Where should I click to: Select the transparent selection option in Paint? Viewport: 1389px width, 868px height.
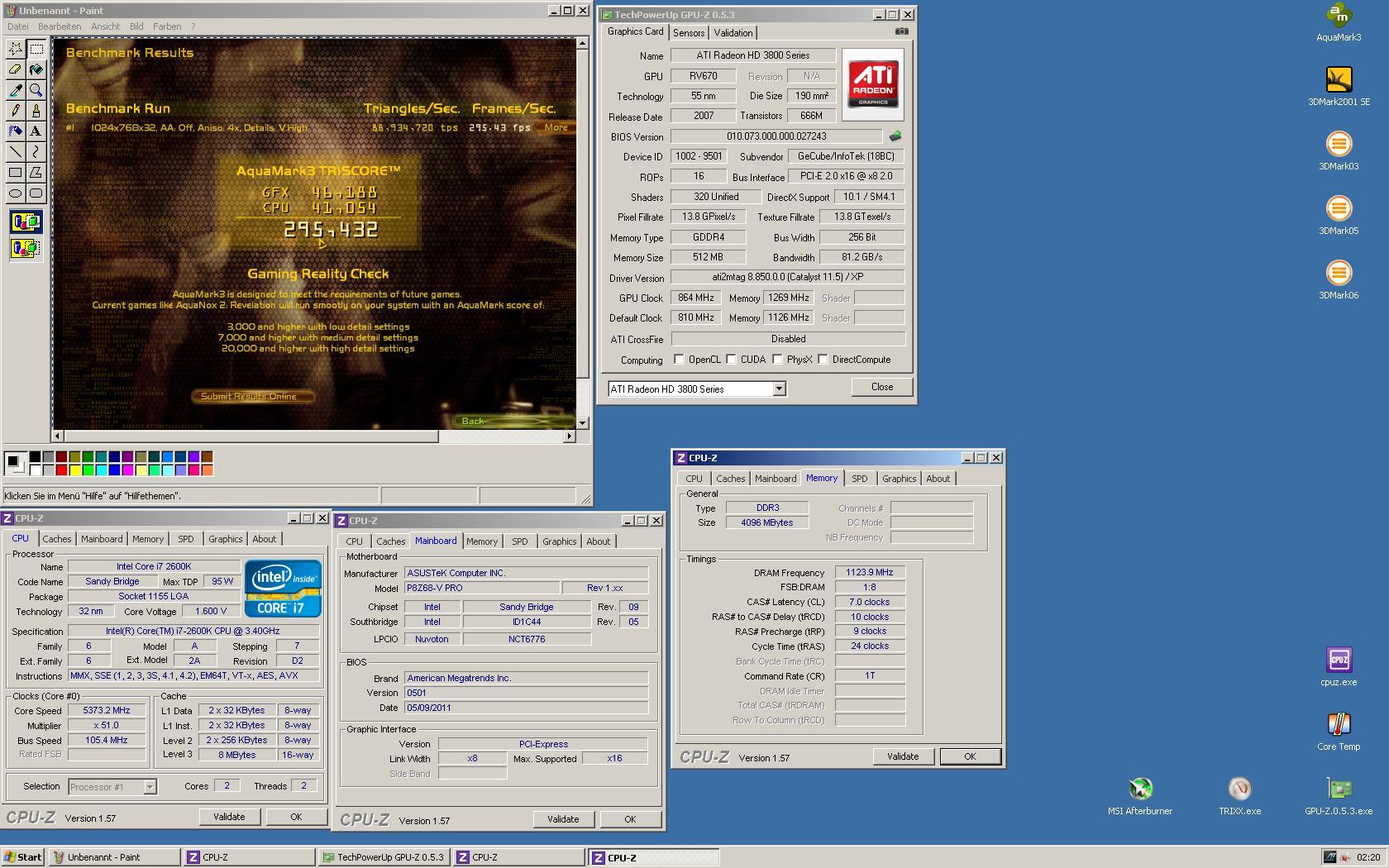click(26, 248)
